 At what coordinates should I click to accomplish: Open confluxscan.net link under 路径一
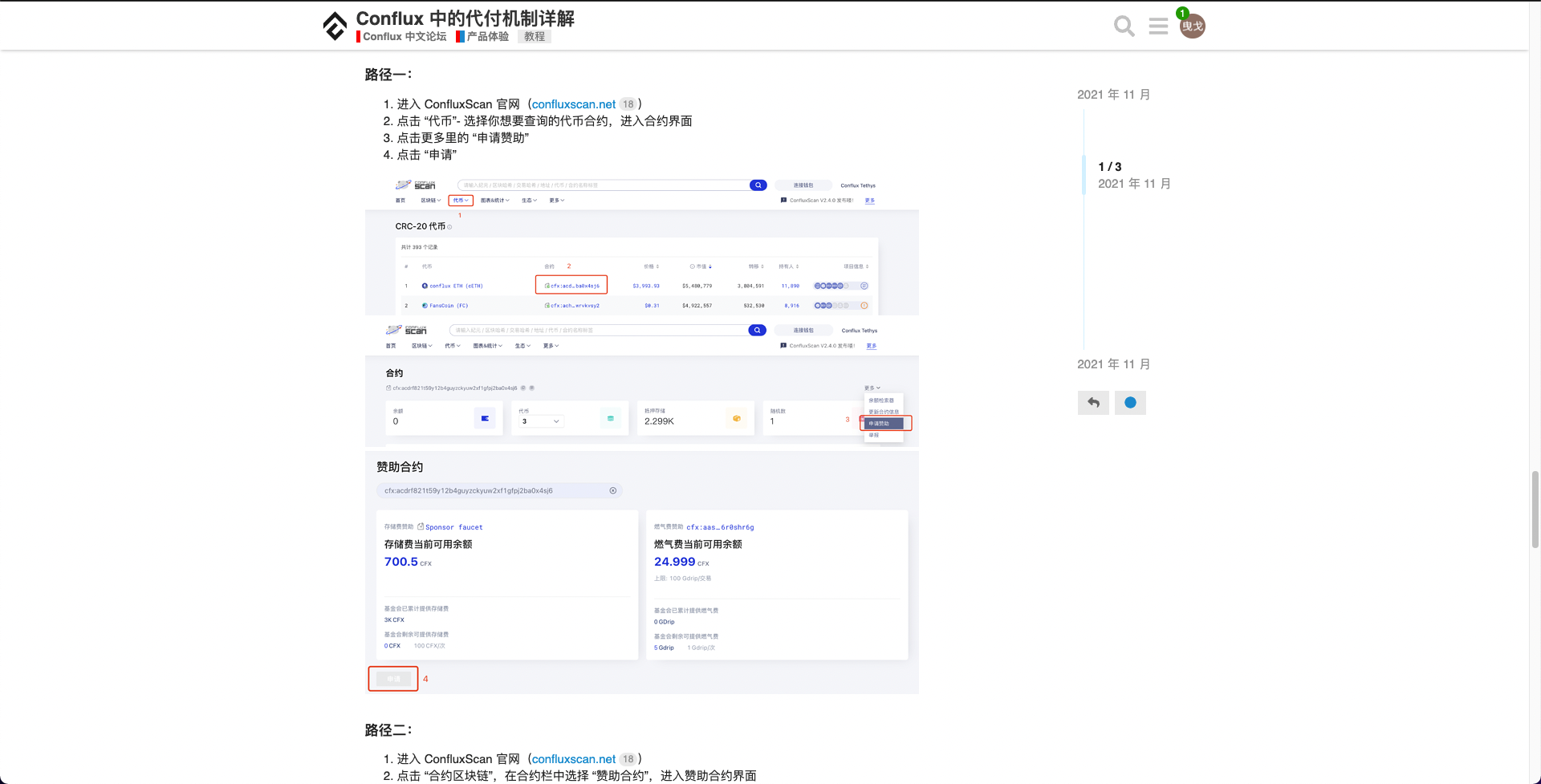pos(574,104)
